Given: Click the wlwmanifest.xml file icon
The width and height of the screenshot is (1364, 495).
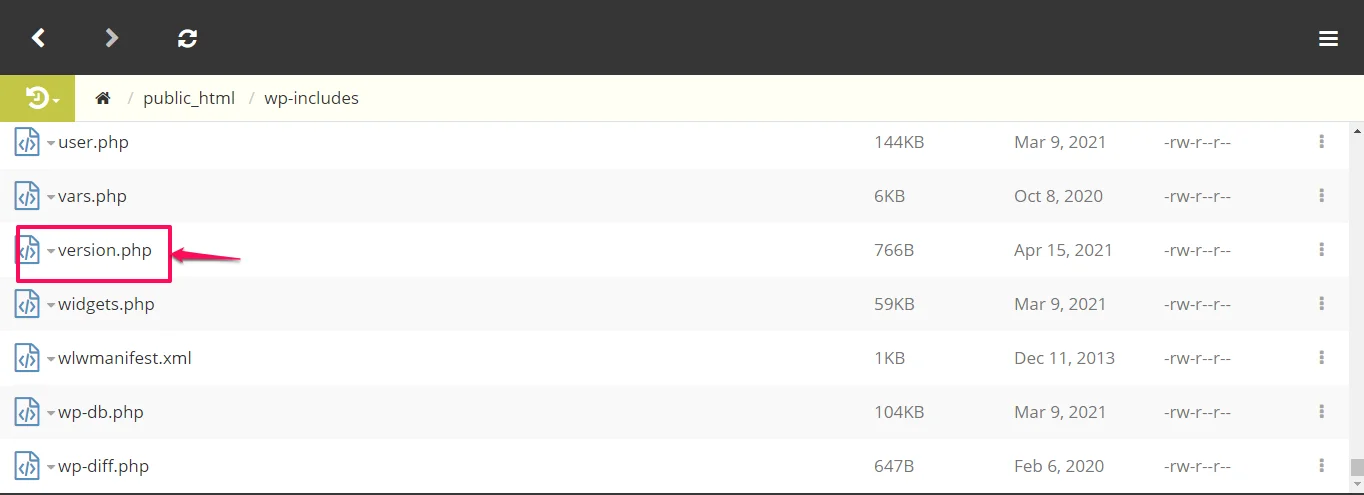Looking at the screenshot, I should pyautogui.click(x=27, y=358).
